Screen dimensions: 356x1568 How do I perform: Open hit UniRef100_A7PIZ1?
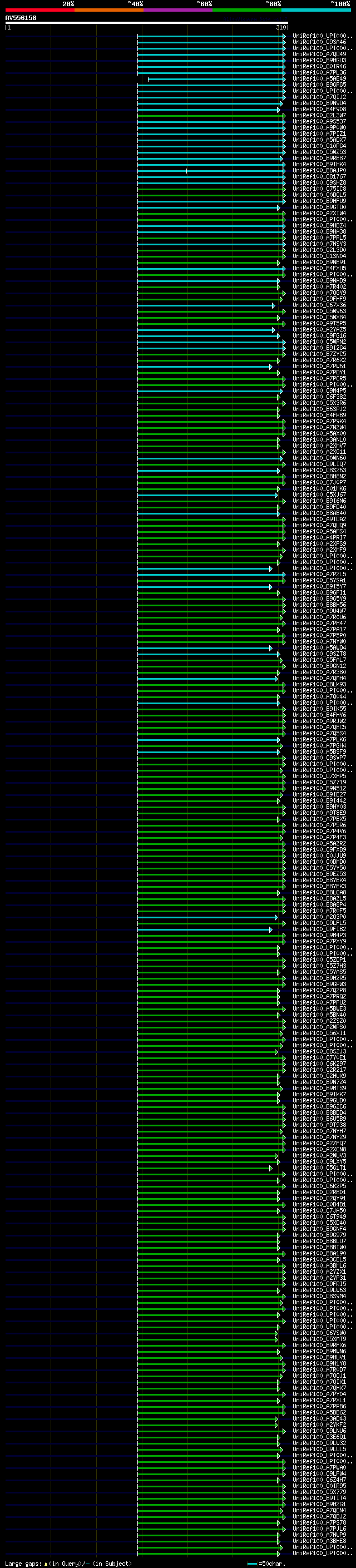[x=319, y=133]
